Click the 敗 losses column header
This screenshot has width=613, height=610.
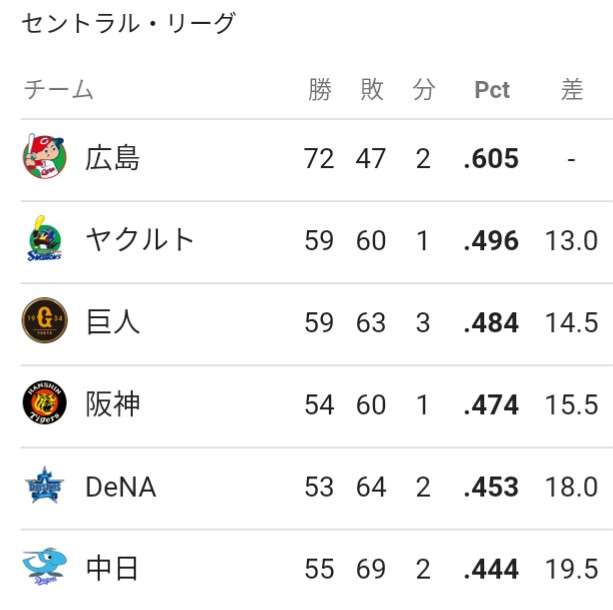[372, 90]
